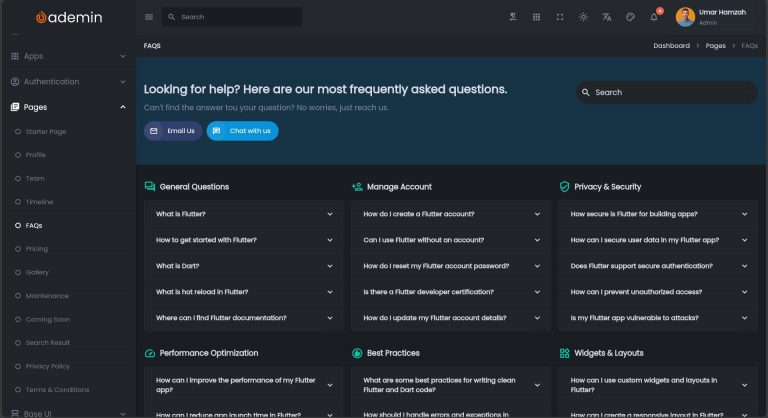
Task: Collapse the Pages sidebar menu
Action: tap(68, 107)
